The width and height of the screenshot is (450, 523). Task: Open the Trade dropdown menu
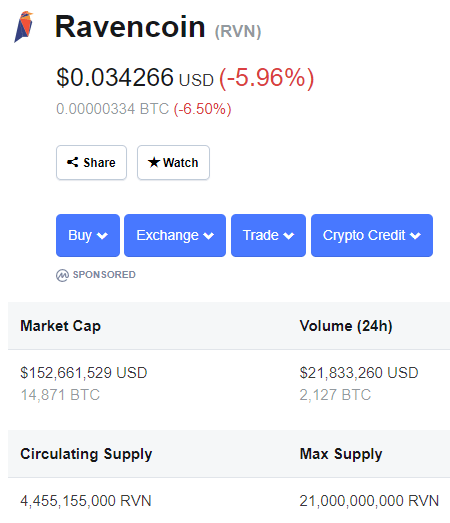click(268, 235)
